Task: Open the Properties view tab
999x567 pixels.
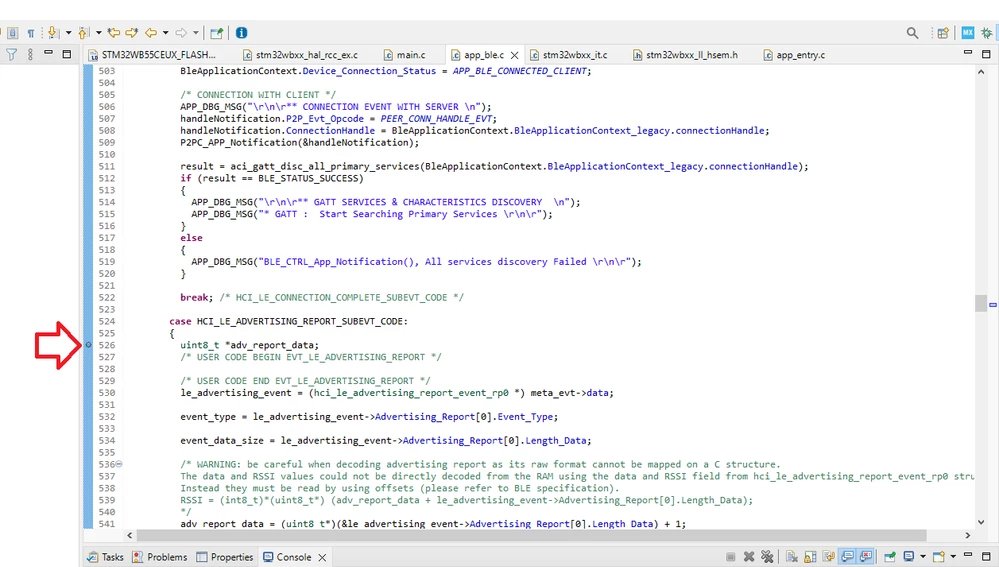Action: (x=224, y=557)
